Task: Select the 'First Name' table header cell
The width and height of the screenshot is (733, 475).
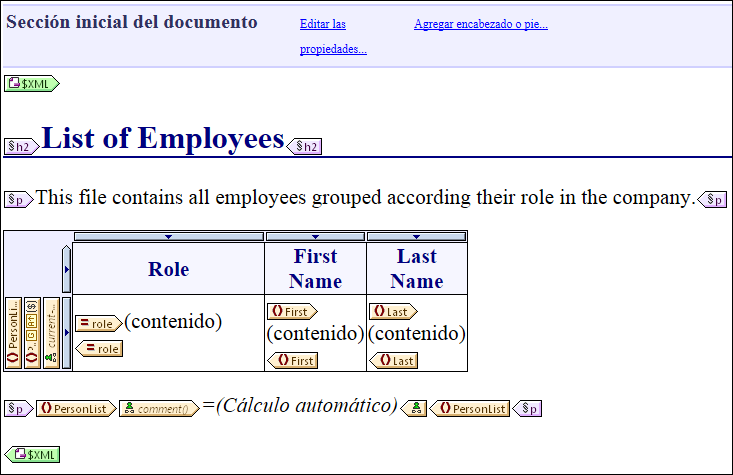Action: 316,269
